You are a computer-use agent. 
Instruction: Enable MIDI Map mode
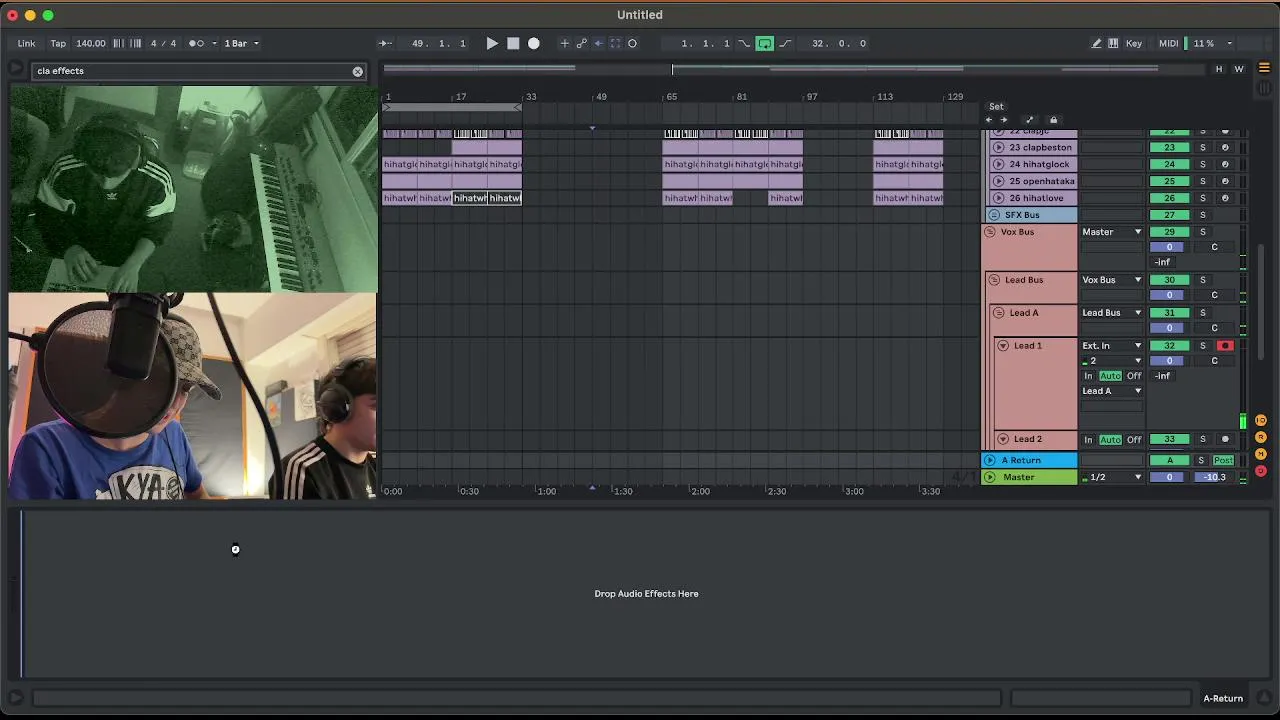(1168, 43)
